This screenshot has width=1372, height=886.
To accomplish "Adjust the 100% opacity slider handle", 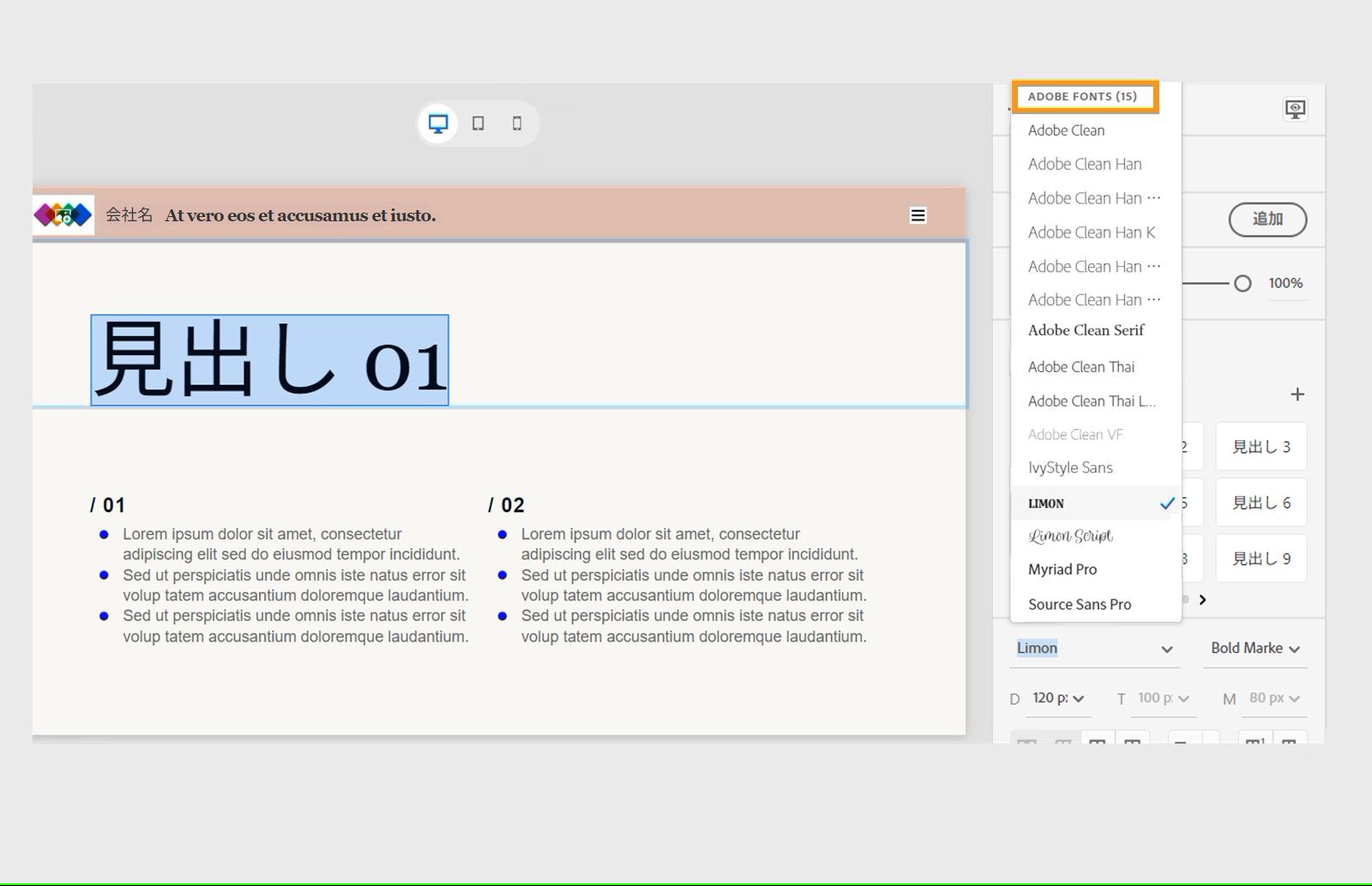I will [x=1243, y=283].
